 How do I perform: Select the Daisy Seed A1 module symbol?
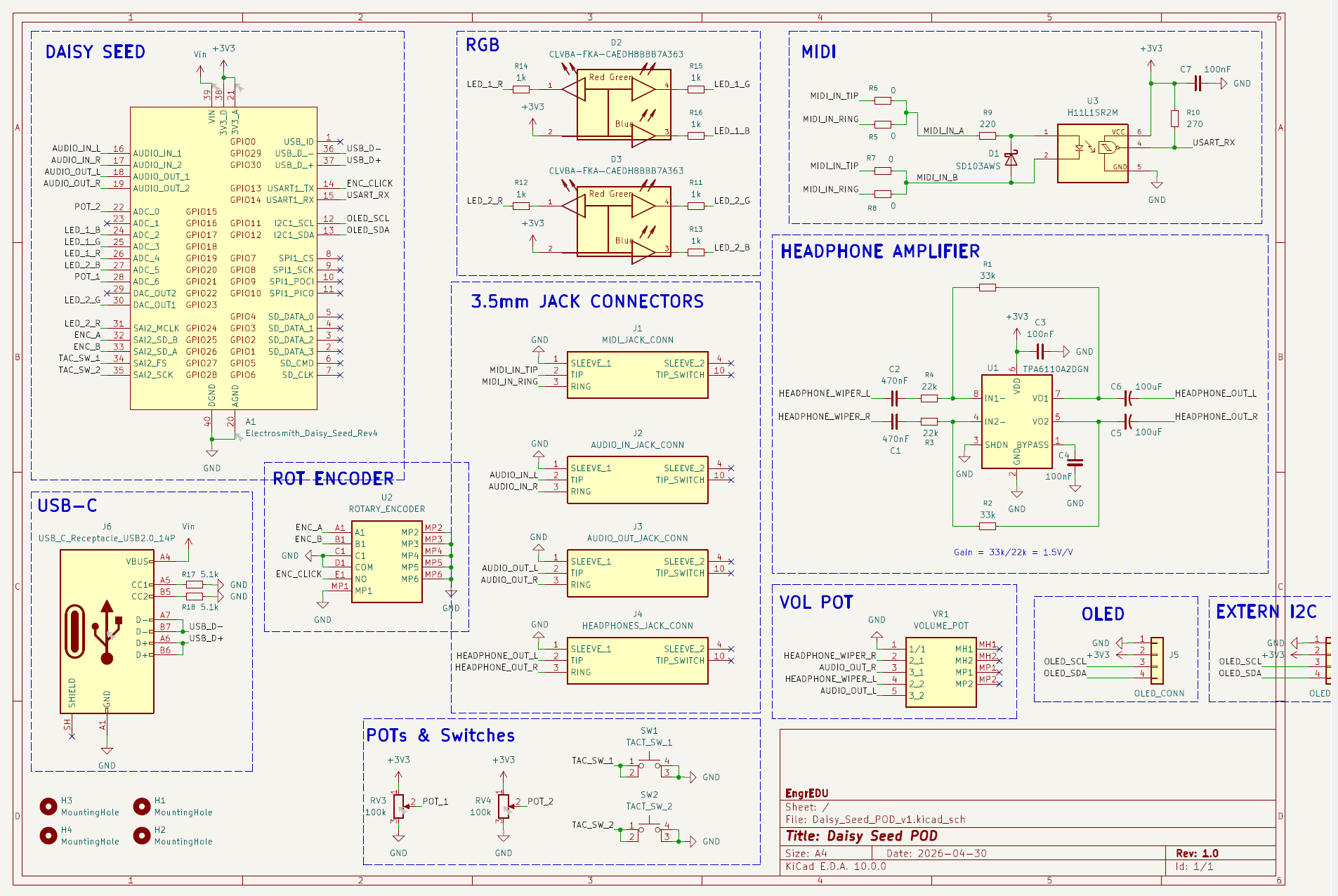(223, 258)
